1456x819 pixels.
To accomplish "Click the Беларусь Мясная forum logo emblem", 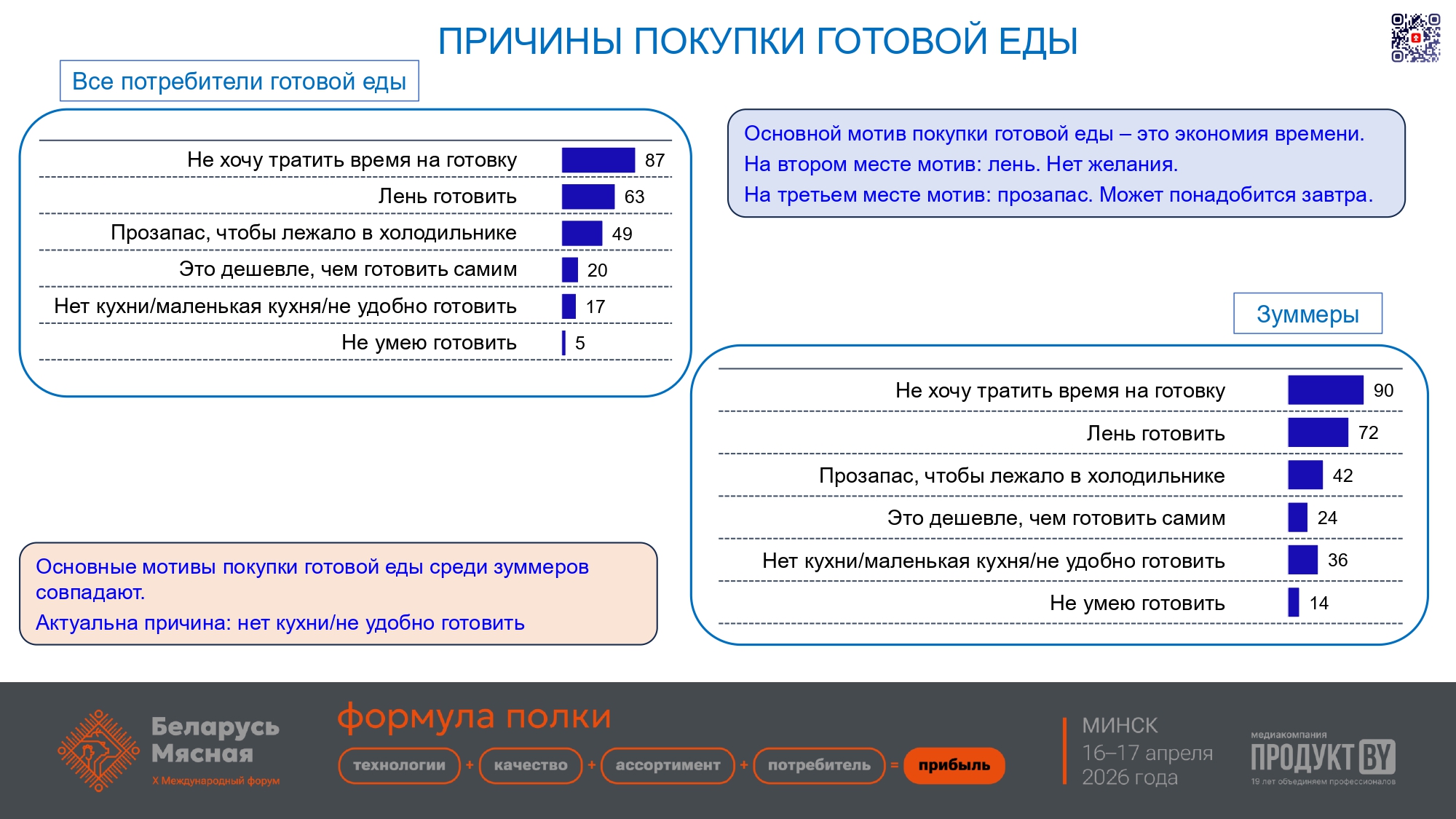I will click(99, 751).
